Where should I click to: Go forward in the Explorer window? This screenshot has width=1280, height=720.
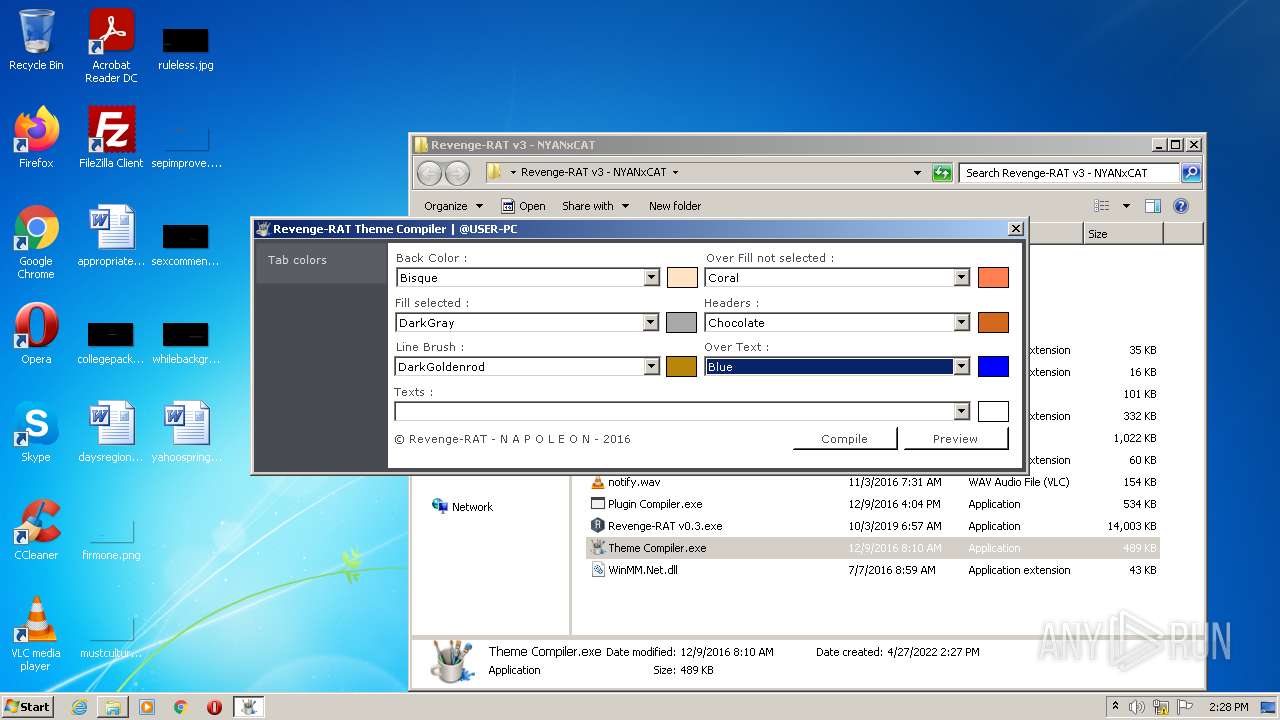457,173
